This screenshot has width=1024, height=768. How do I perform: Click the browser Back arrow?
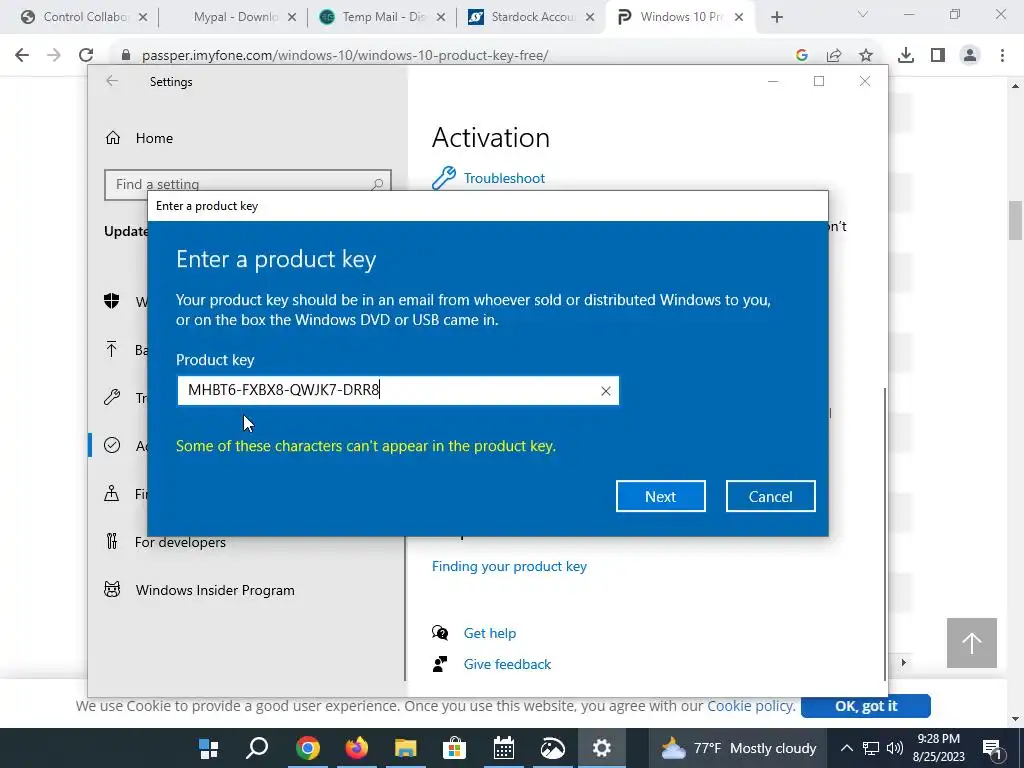pyautogui.click(x=22, y=56)
